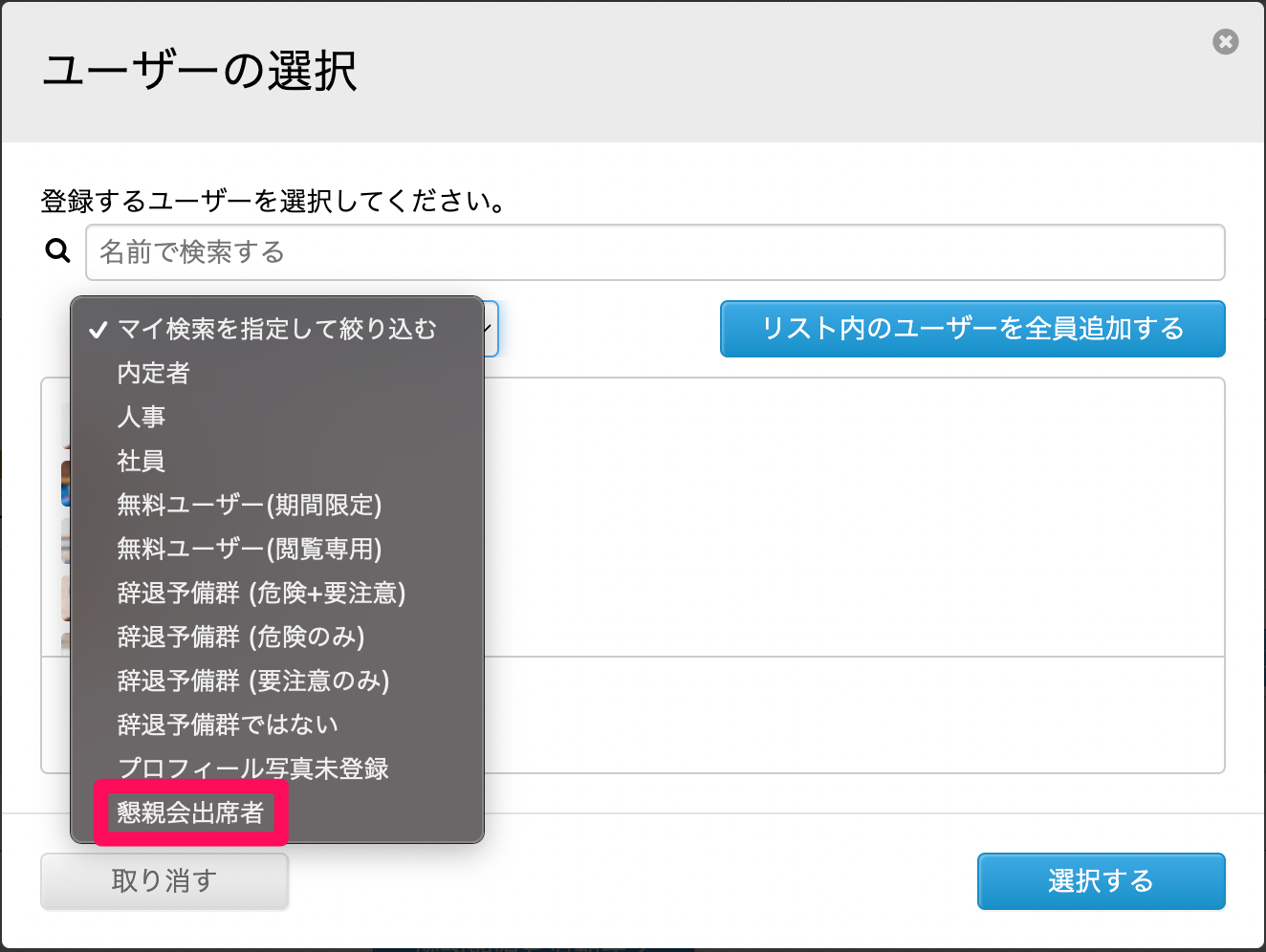
Task: Select 無料ユーザー(閲覧専用) filter option
Action: pos(277,549)
